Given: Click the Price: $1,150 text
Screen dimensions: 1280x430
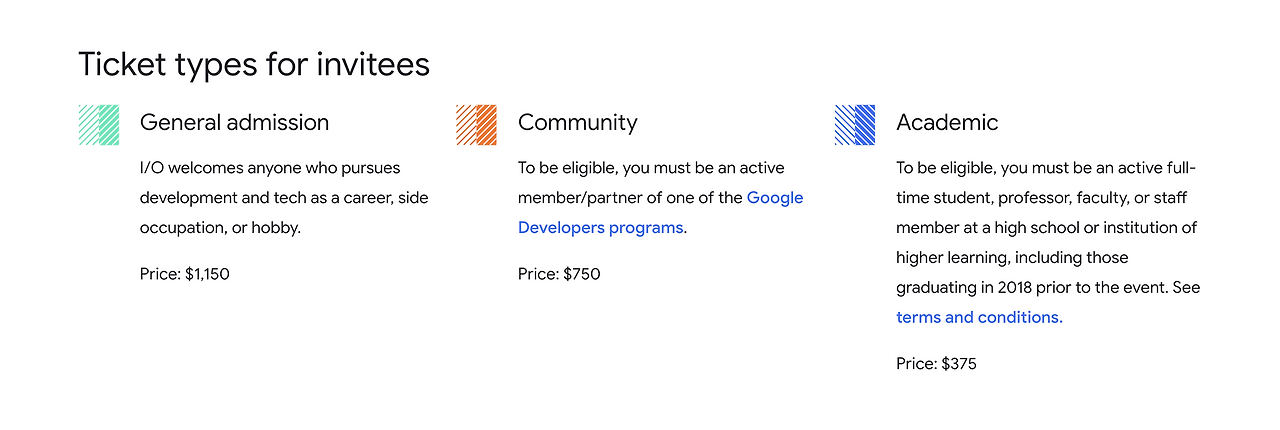Looking at the screenshot, I should 185,274.
